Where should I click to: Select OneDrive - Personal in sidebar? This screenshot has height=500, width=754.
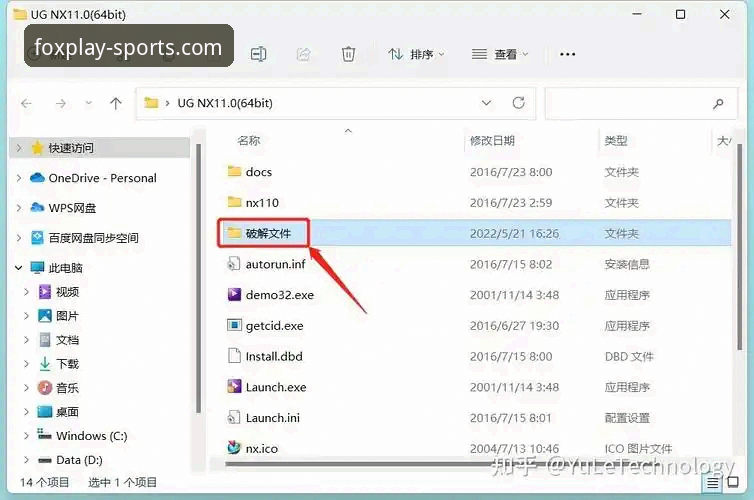pos(102,178)
